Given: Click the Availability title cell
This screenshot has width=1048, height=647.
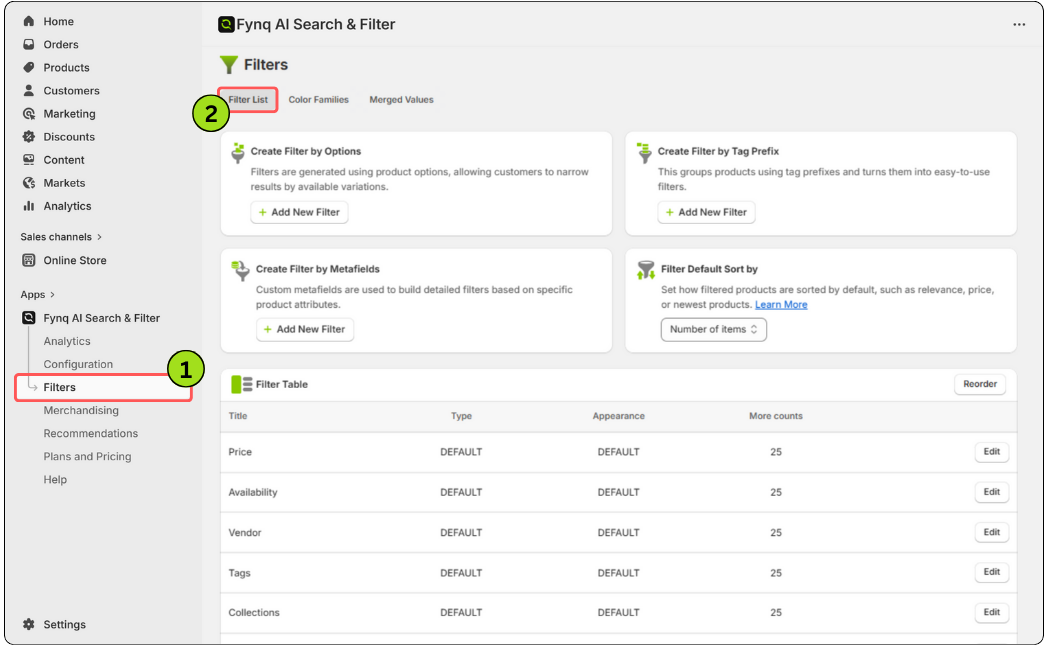Looking at the screenshot, I should tap(253, 493).
